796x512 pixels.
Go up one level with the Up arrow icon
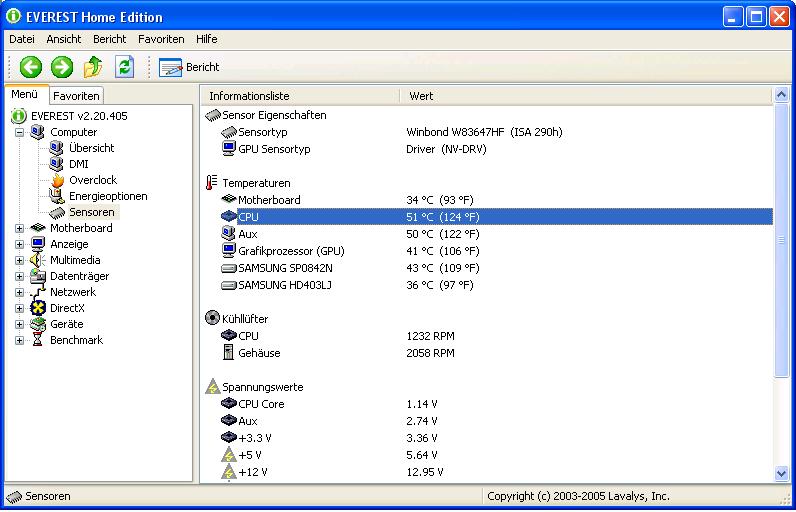click(x=93, y=67)
